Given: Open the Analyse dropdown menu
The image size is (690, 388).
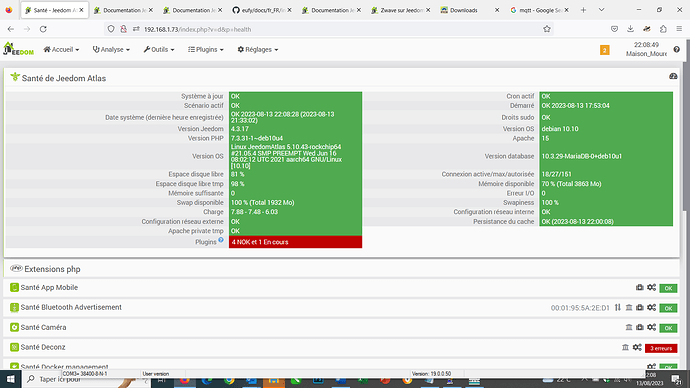Looking at the screenshot, I should pos(111,50).
